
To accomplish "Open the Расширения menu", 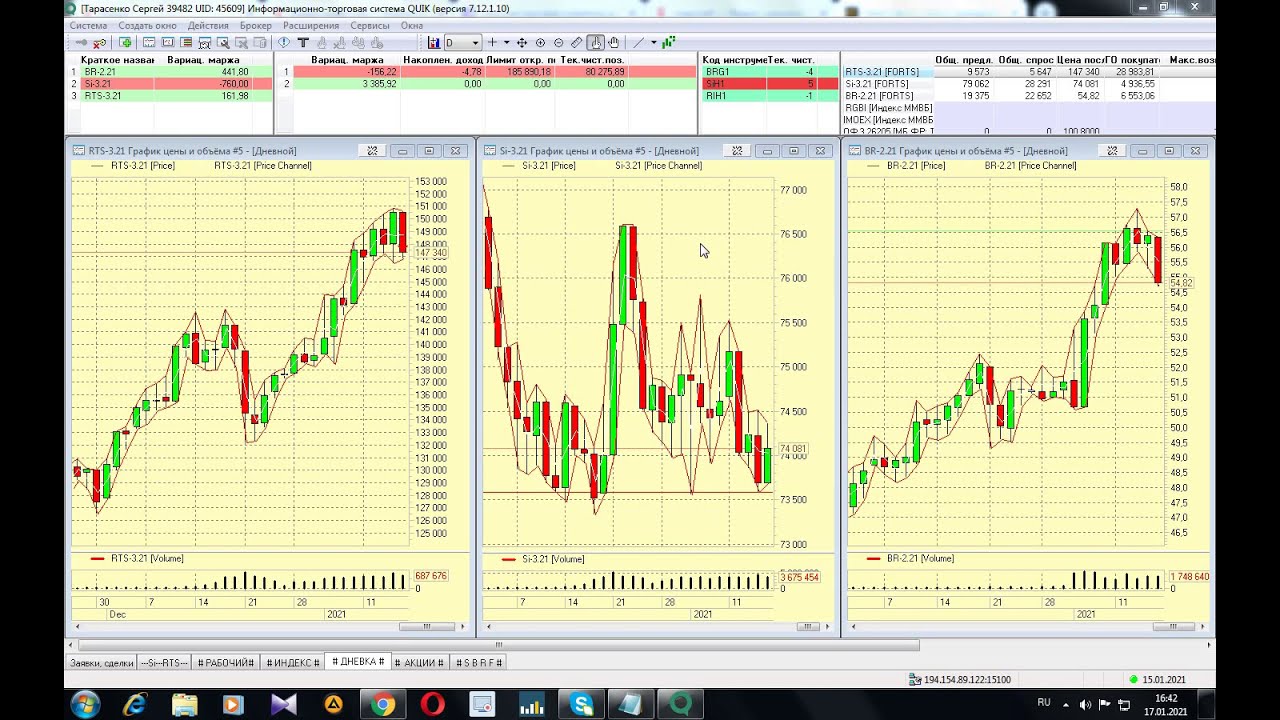I will click(311, 25).
